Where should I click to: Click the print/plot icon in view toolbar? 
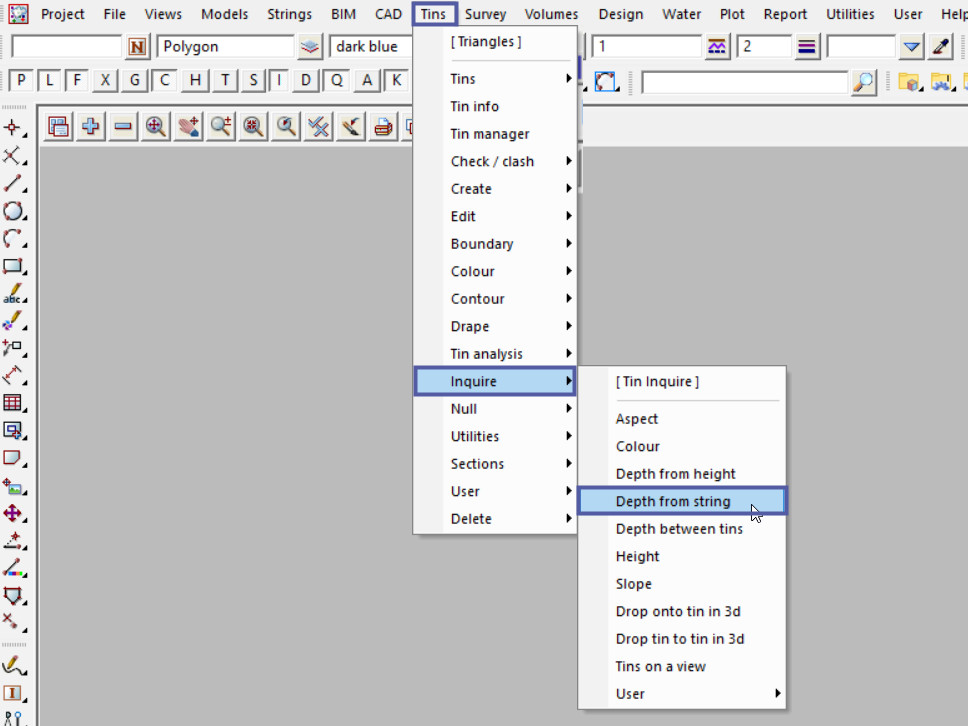383,126
